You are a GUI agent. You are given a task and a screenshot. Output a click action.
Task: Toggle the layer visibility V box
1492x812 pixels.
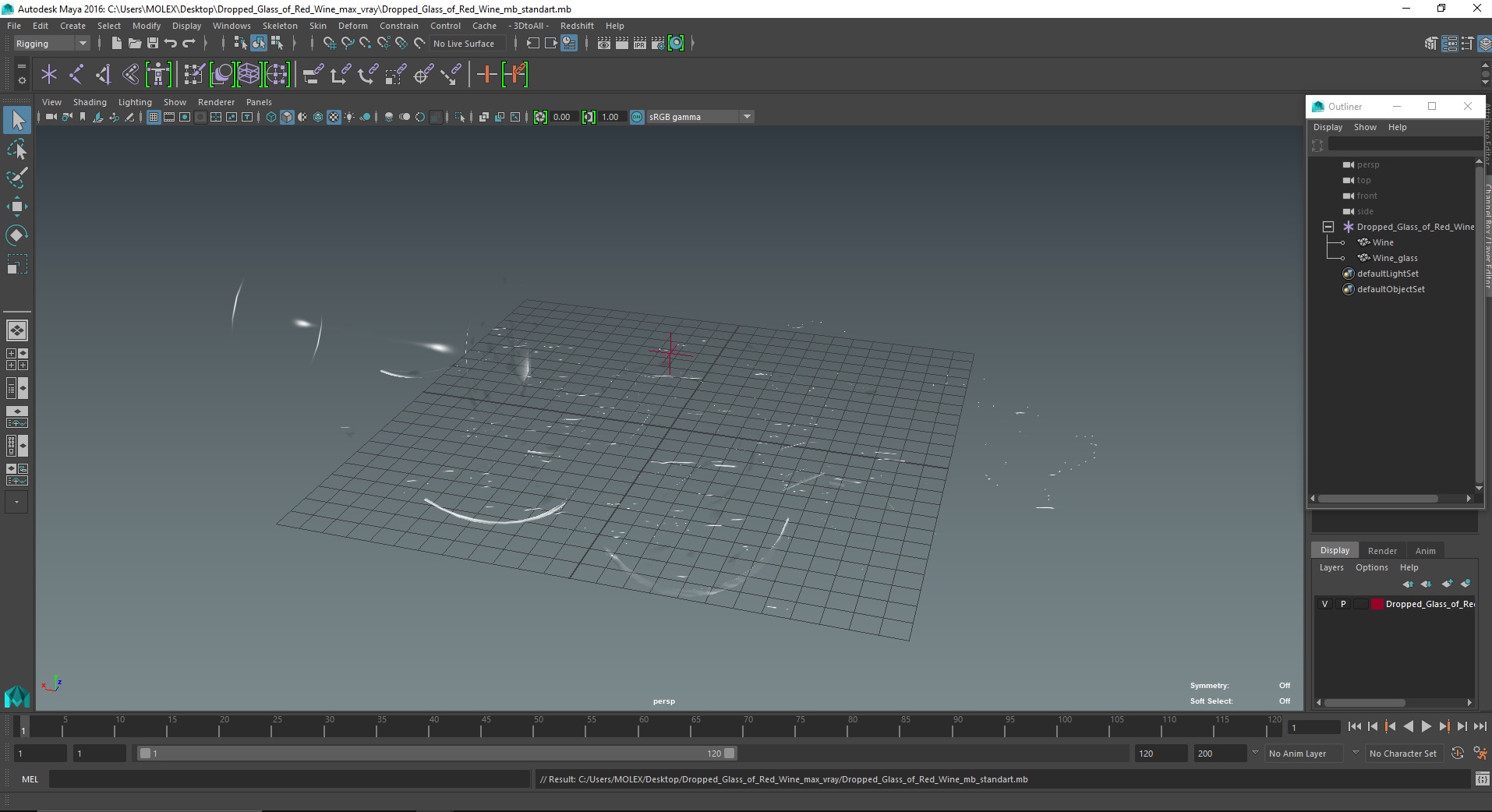pyautogui.click(x=1324, y=604)
